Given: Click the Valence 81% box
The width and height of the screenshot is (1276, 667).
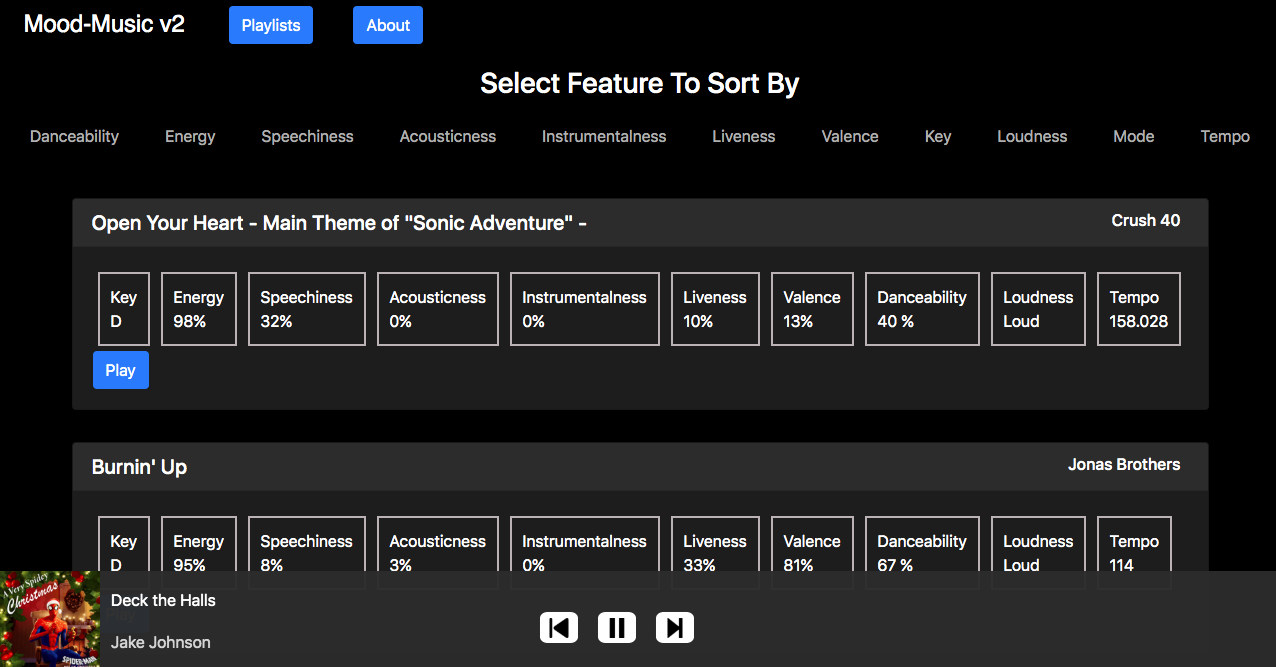Looking at the screenshot, I should [812, 544].
